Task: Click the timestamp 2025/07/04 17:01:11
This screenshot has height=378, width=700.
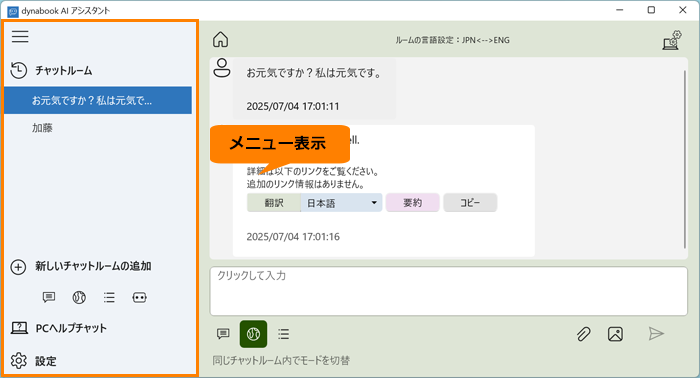Action: [293, 106]
